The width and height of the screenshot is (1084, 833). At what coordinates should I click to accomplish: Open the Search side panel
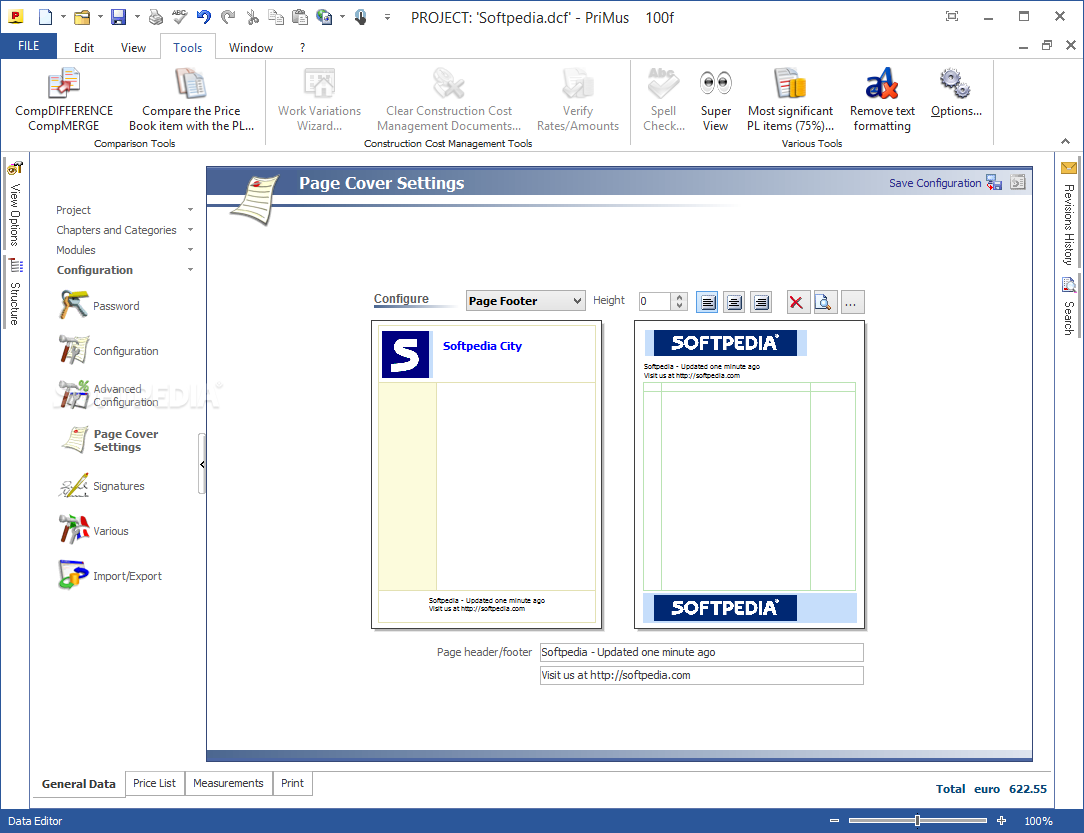click(x=1069, y=307)
